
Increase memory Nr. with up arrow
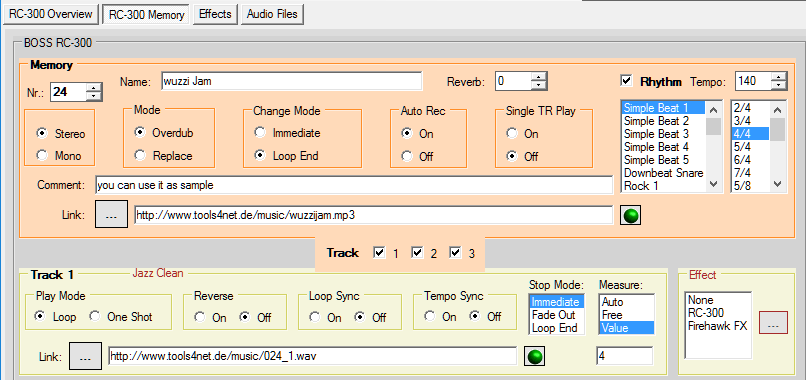point(94,88)
